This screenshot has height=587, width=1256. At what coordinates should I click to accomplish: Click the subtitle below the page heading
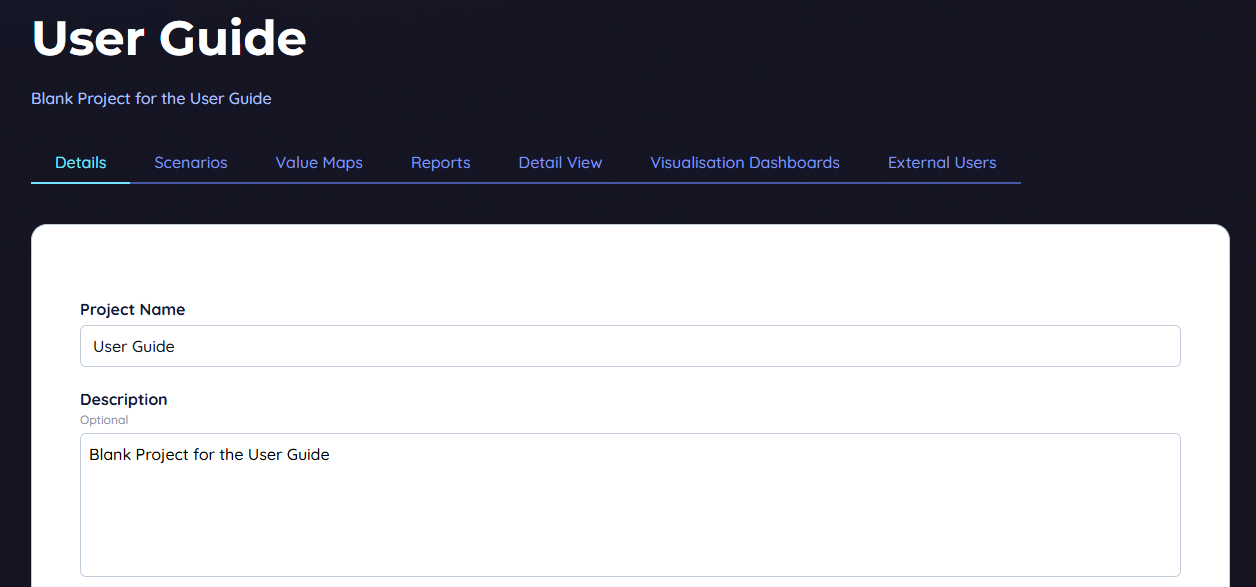(151, 99)
